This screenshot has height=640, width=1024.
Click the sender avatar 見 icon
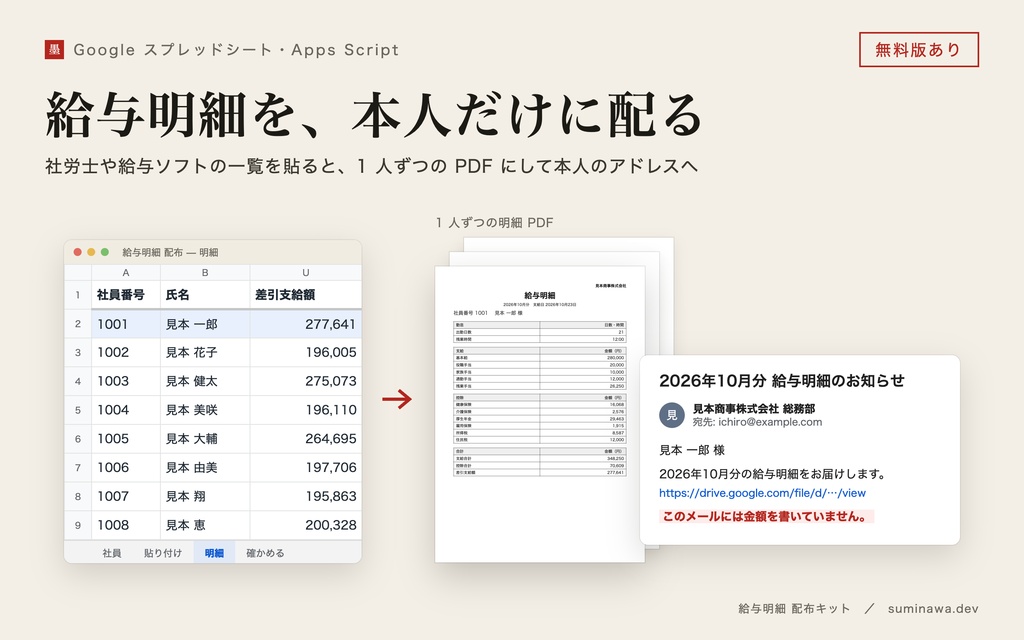pyautogui.click(x=672, y=415)
